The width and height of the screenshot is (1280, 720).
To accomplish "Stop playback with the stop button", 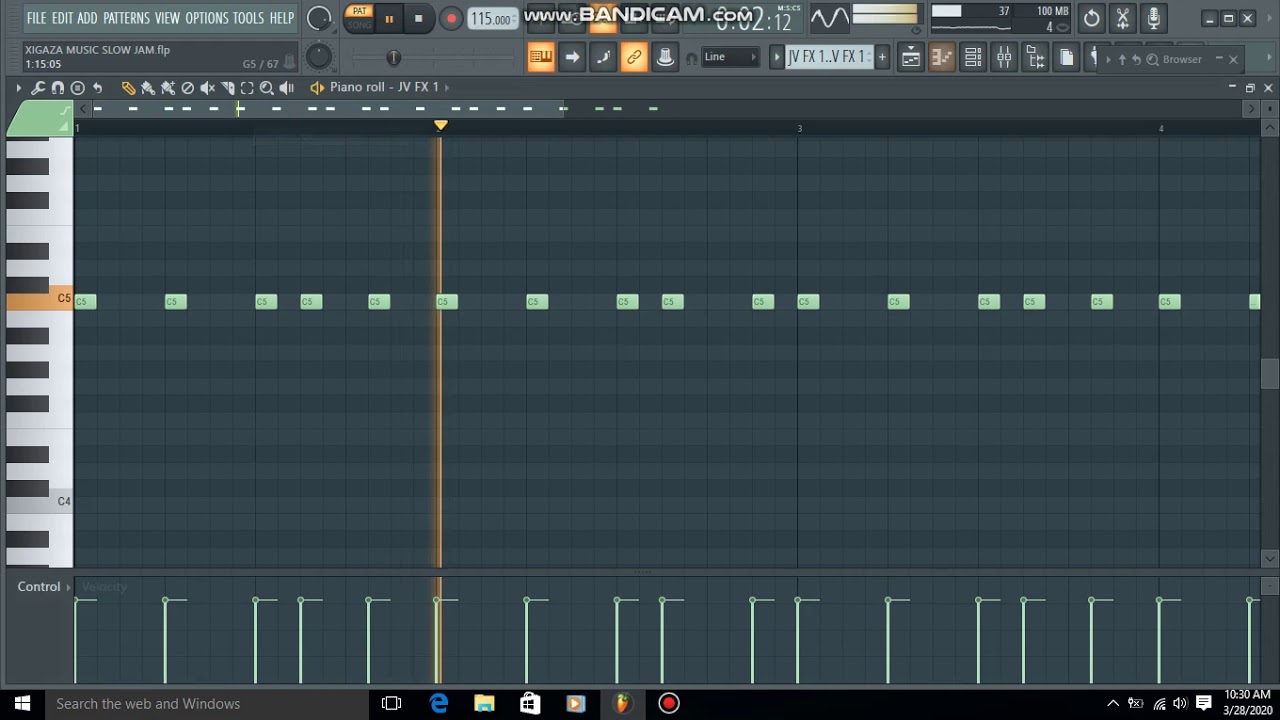I will (418, 18).
